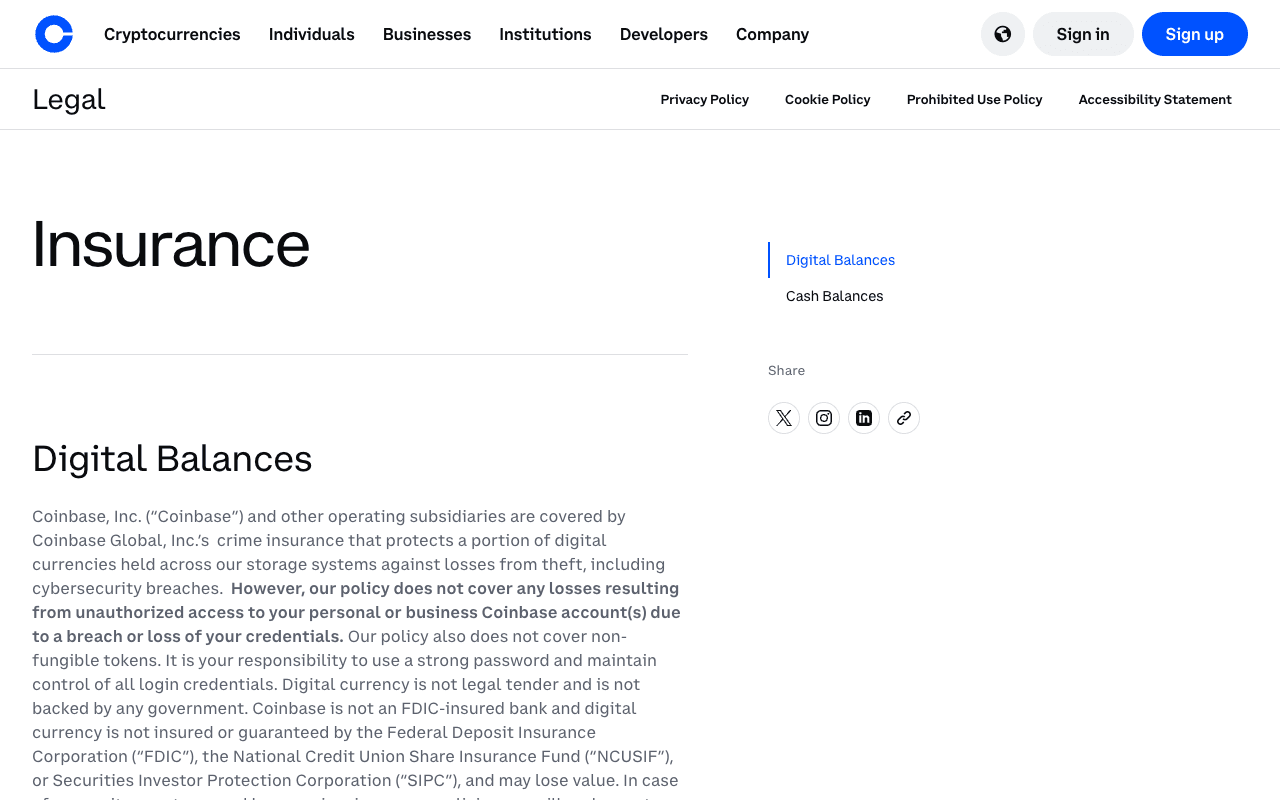Screen dimensions: 1280x800
Task: Click the Share label text
Action: coord(786,370)
